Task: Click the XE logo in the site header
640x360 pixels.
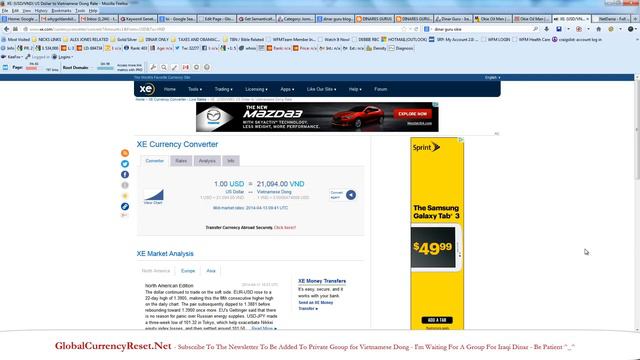Action: point(146,89)
